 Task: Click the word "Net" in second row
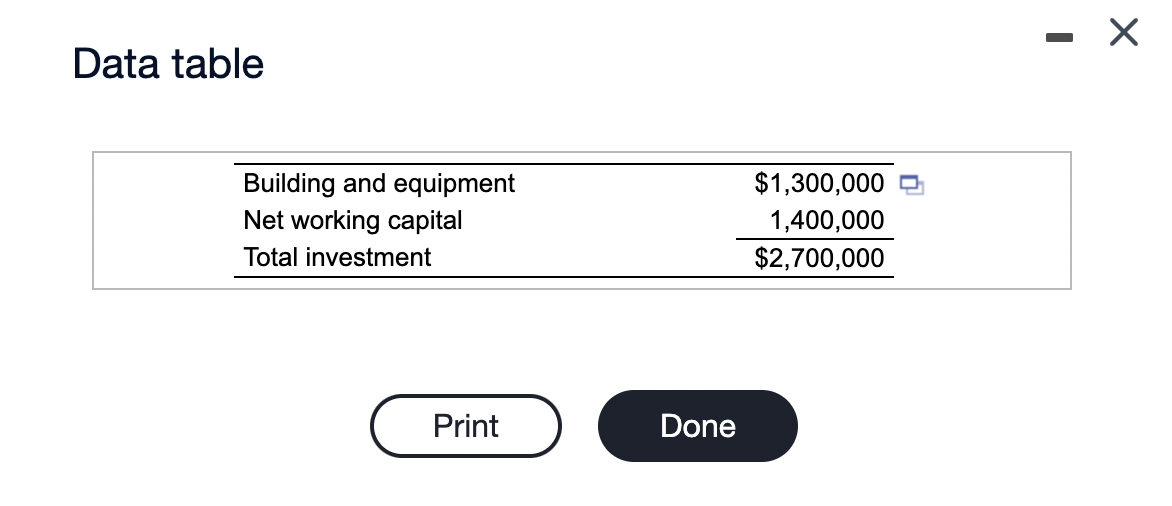tap(262, 220)
